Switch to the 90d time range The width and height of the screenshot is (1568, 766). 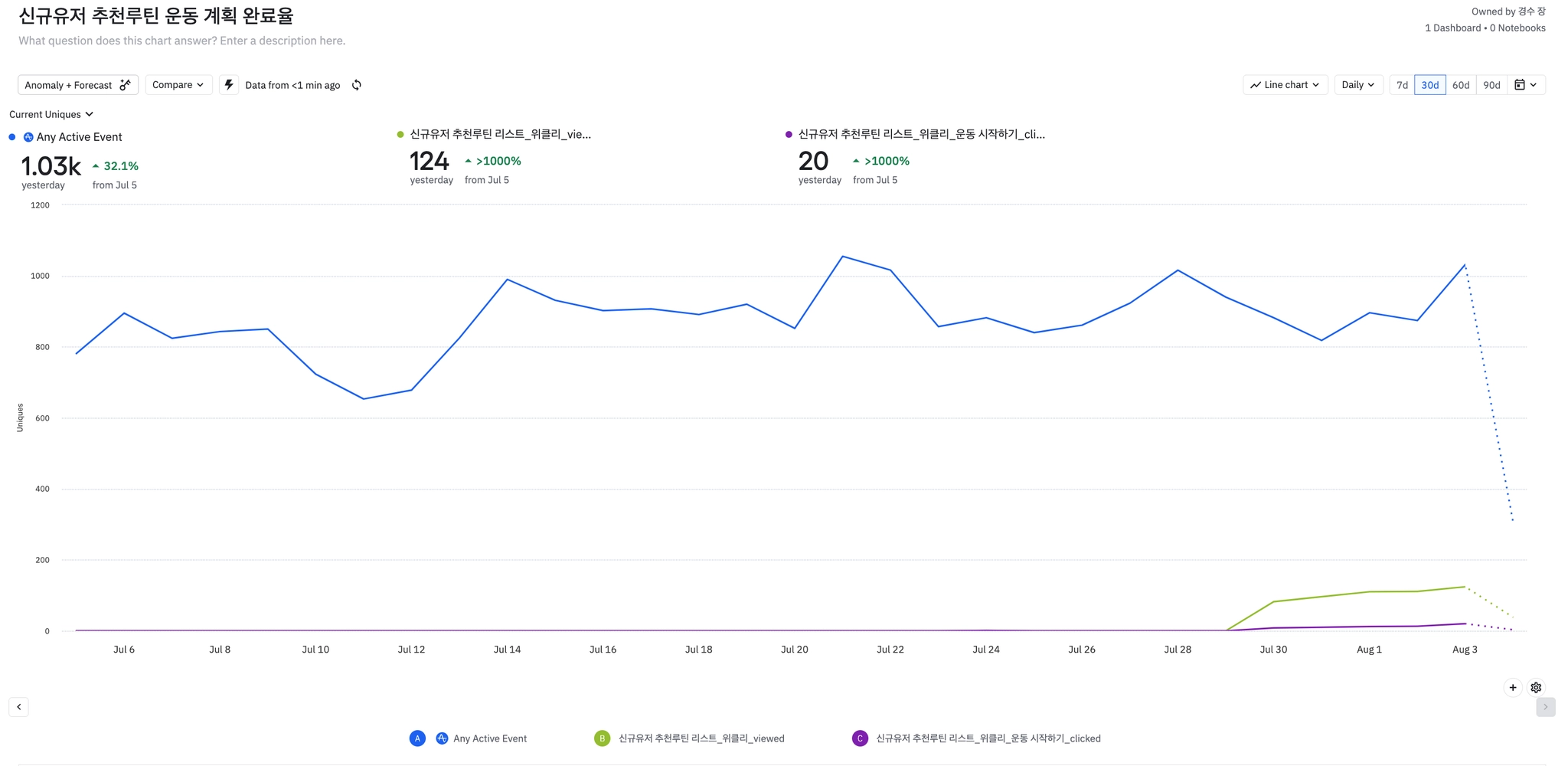1491,85
